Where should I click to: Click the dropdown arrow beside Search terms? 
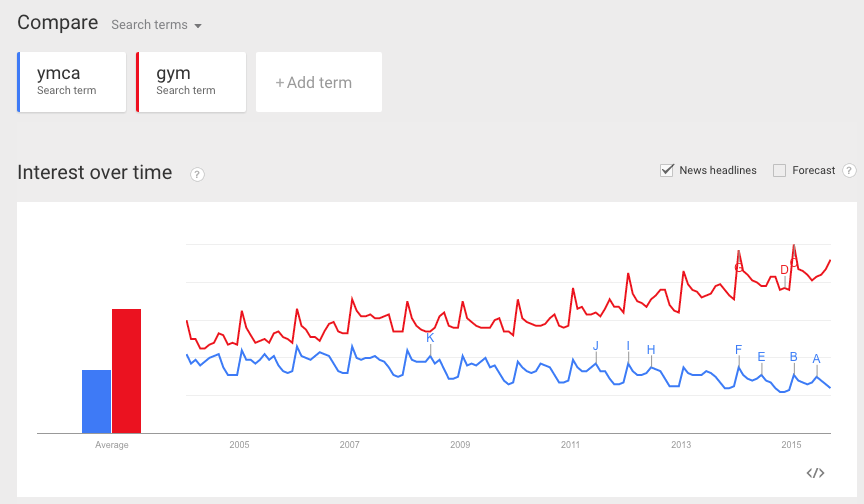(198, 26)
